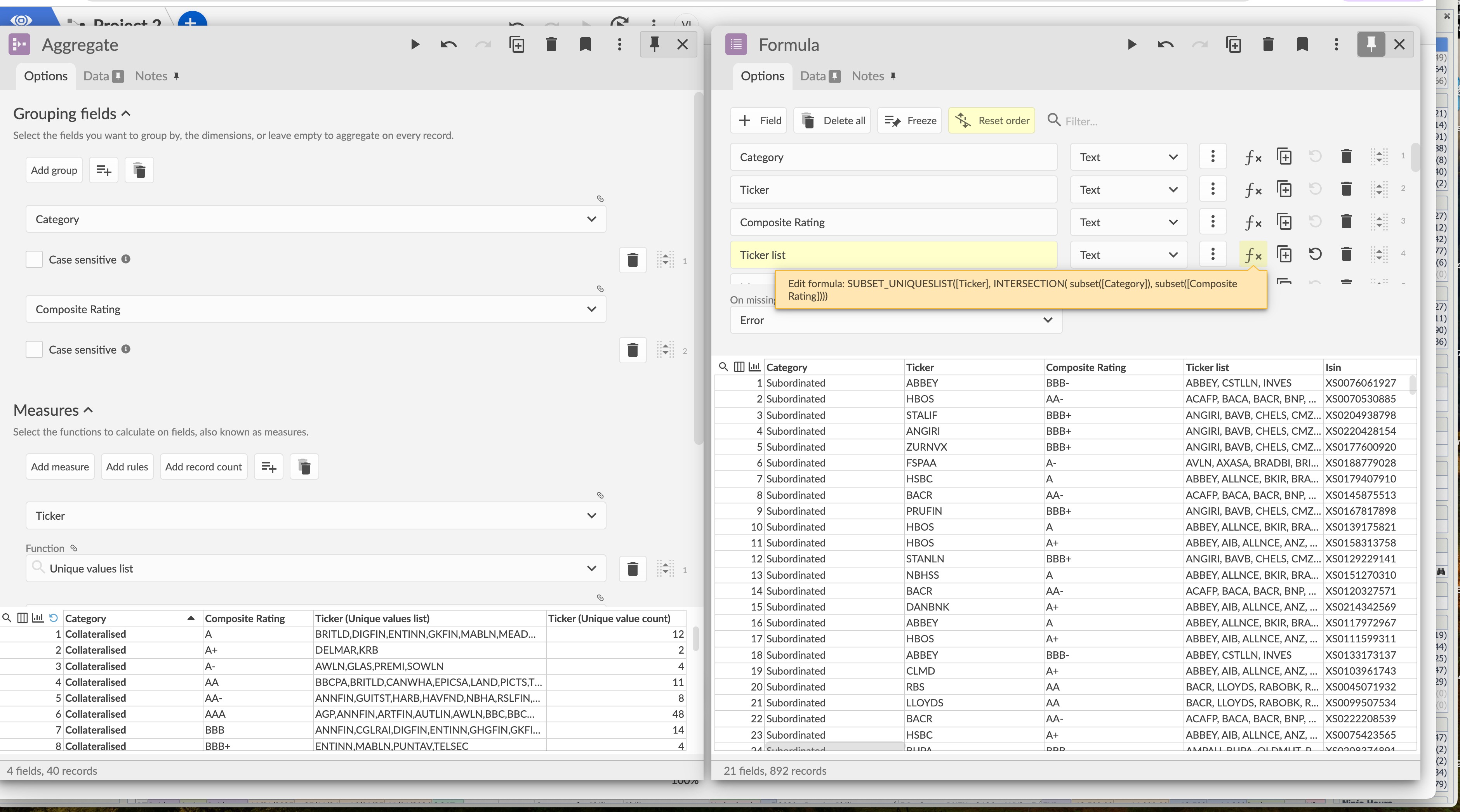
Task: Delete the Aggregate node via trash icon
Action: coord(551,44)
